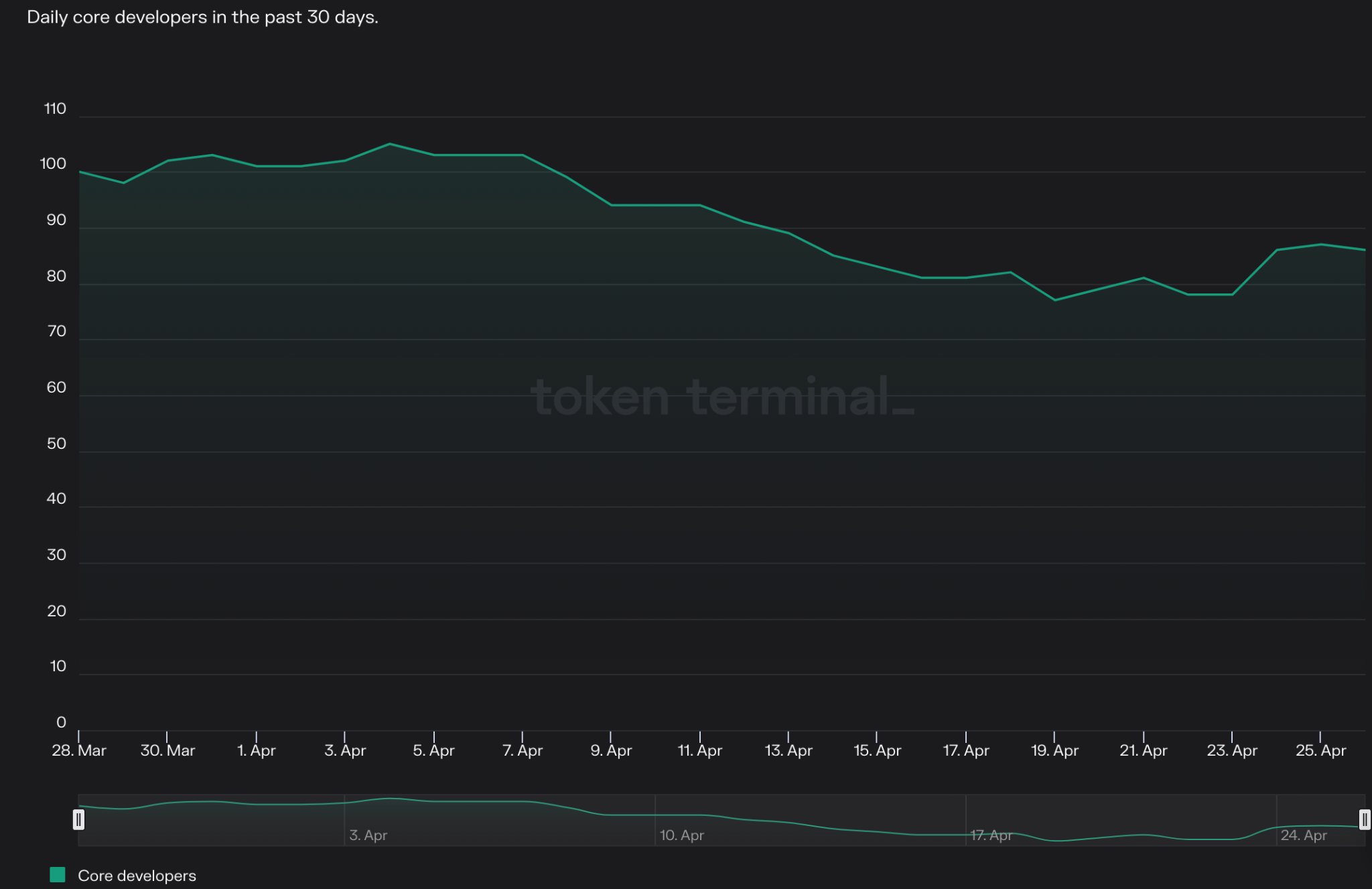Click the 110 y-axis label
Image resolution: width=1372 pixels, height=889 pixels.
55,109
